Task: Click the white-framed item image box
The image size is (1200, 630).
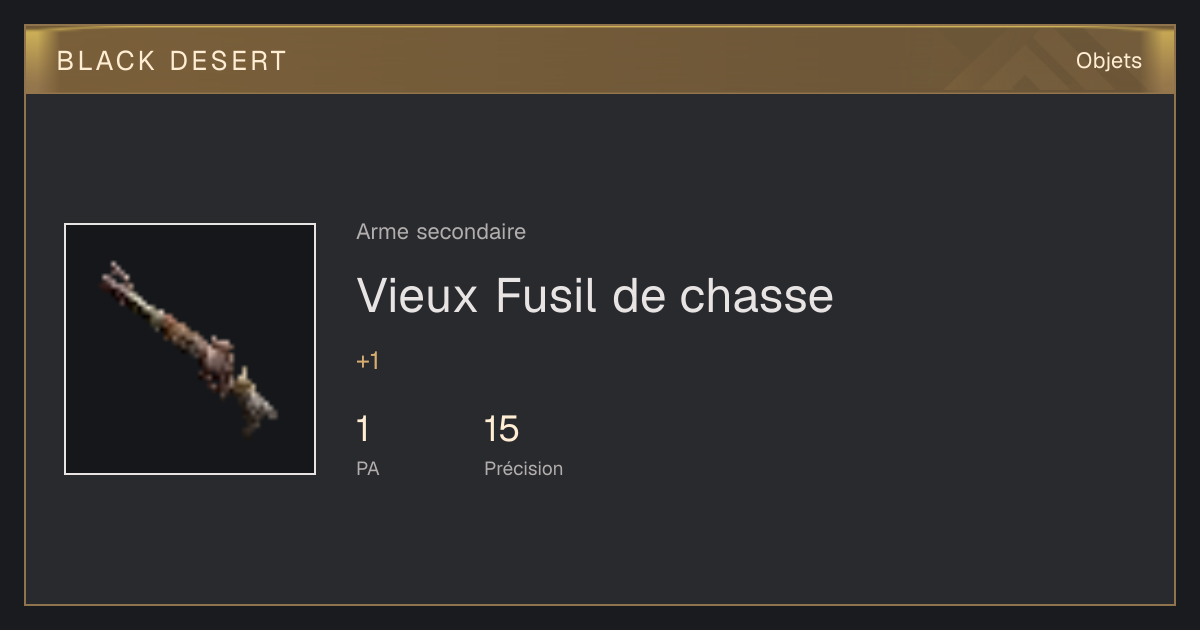Action: (x=190, y=349)
